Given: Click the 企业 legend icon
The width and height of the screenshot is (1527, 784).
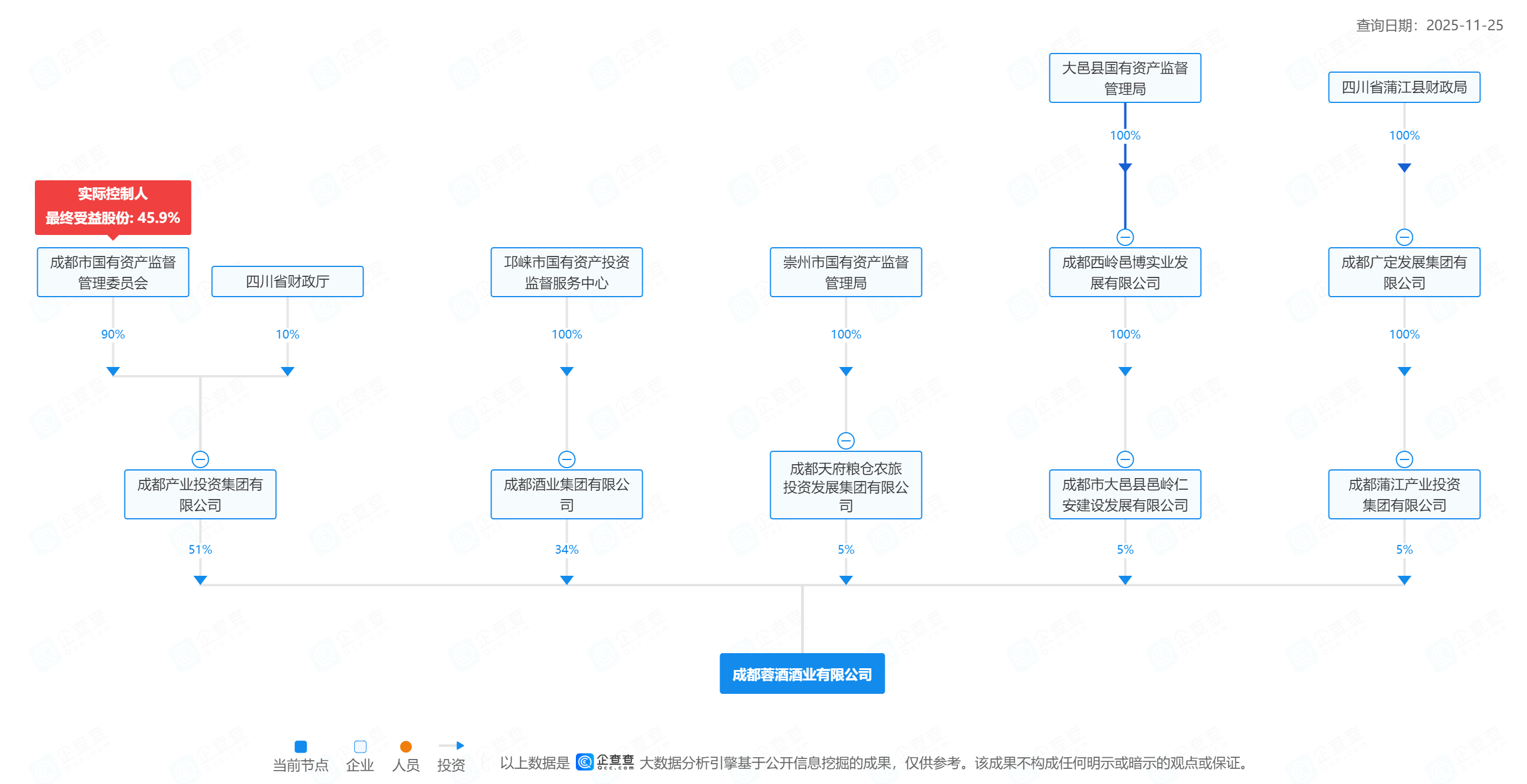Looking at the screenshot, I should 360,746.
